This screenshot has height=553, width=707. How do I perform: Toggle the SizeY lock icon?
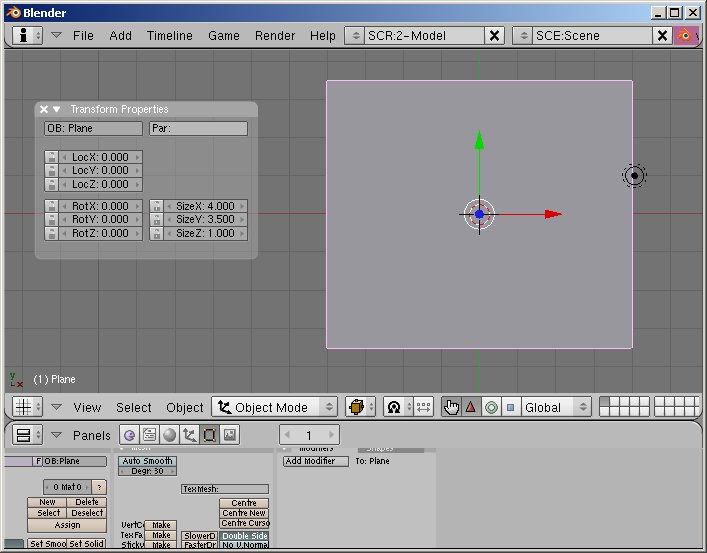(x=156, y=220)
